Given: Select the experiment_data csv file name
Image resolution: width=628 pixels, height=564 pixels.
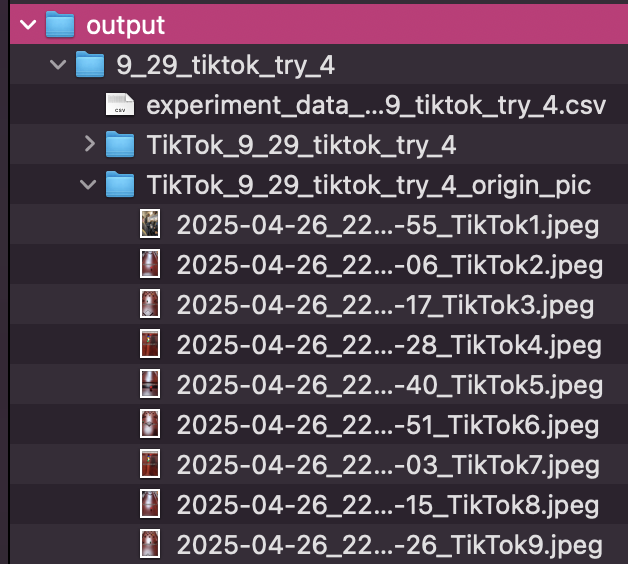Looking at the screenshot, I should click(376, 106).
